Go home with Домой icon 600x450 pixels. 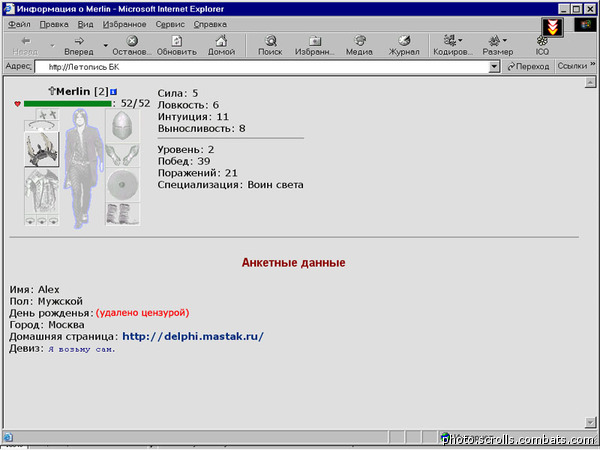coord(221,46)
